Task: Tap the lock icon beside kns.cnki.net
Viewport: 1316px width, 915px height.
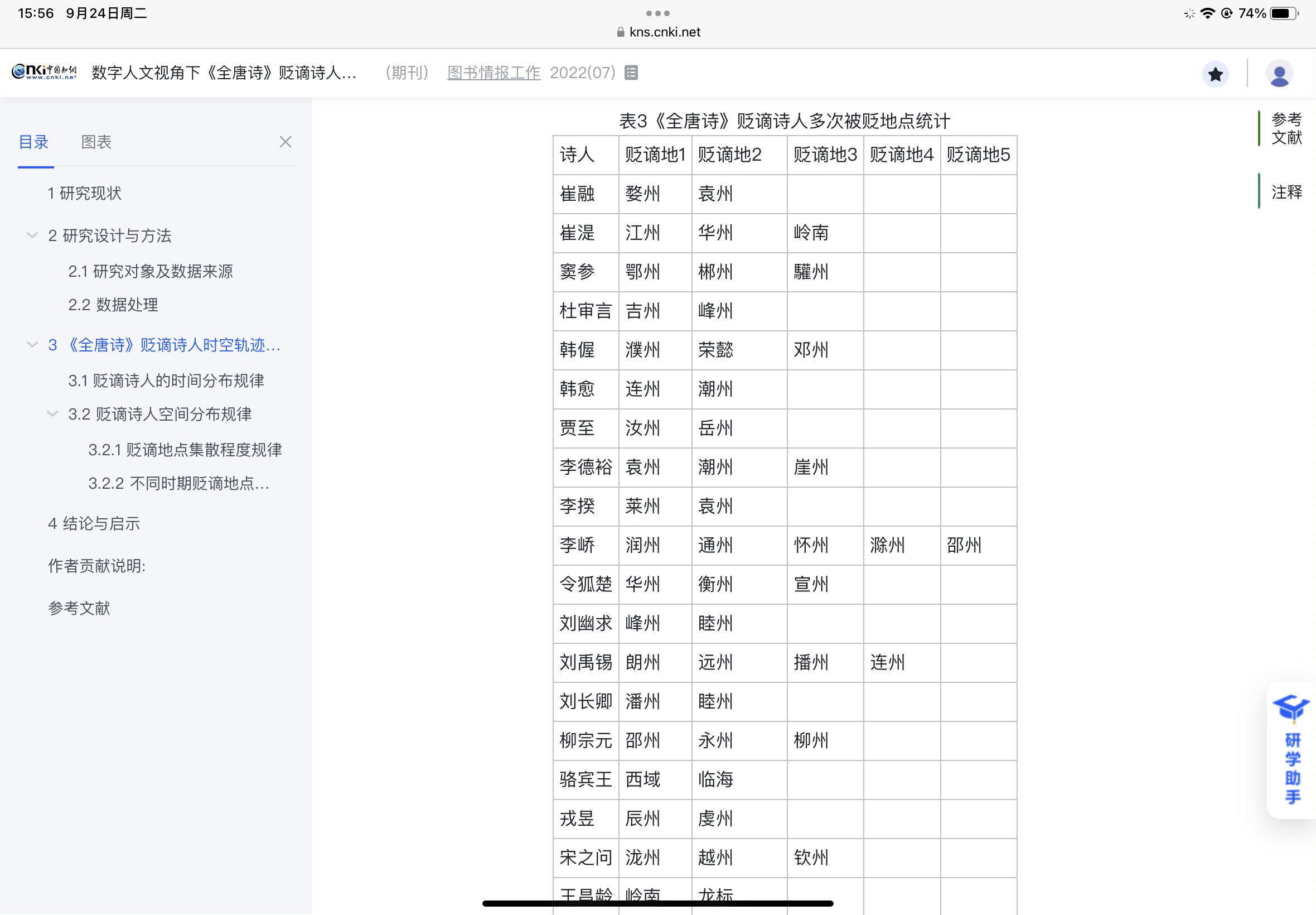Action: [x=620, y=32]
